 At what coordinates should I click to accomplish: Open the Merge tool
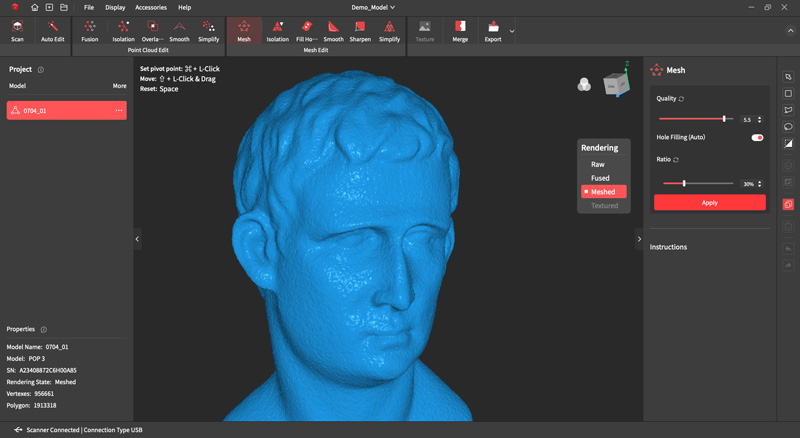[460, 31]
